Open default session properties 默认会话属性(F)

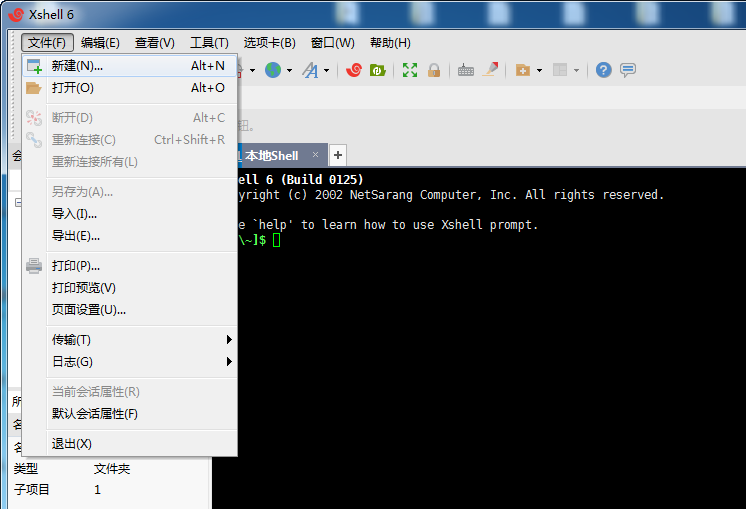click(x=129, y=414)
